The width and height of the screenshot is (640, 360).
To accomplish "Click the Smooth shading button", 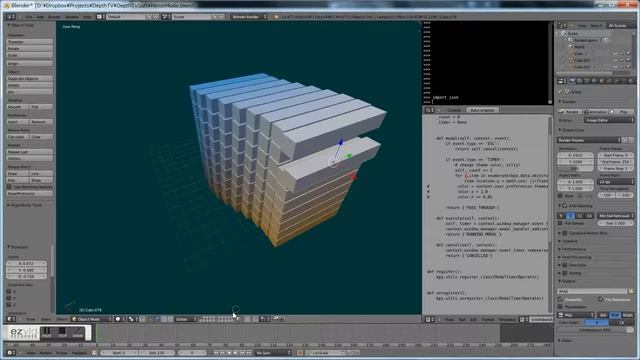I will point(18,107).
